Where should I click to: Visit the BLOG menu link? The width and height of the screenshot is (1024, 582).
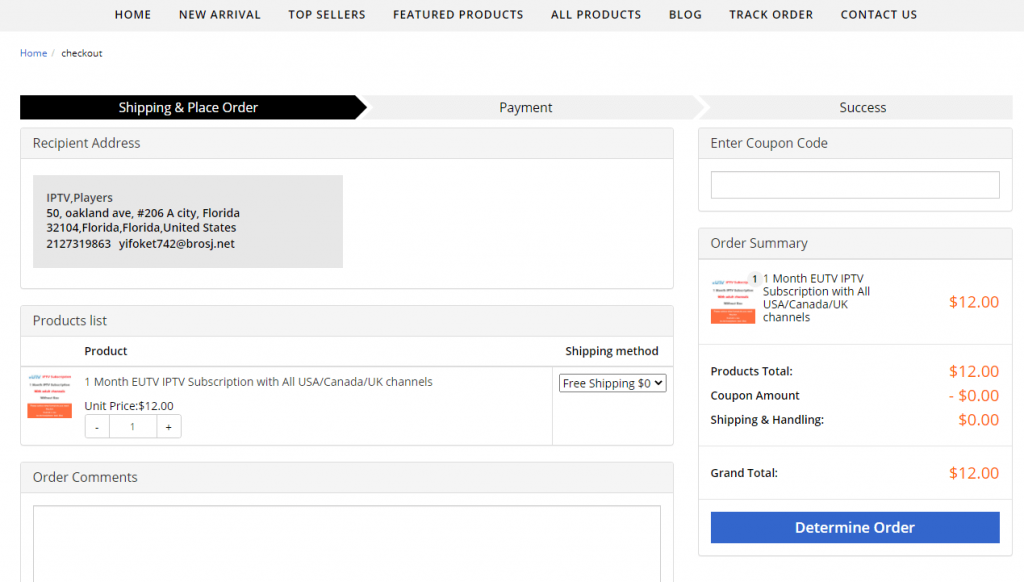click(685, 14)
